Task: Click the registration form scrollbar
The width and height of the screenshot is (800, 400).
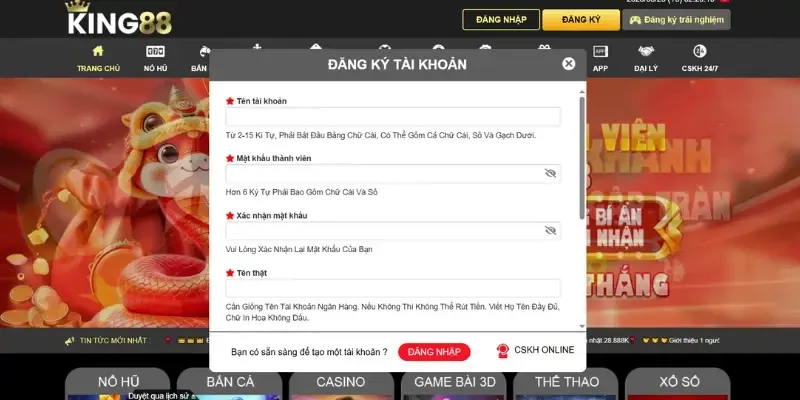Action: (x=582, y=155)
